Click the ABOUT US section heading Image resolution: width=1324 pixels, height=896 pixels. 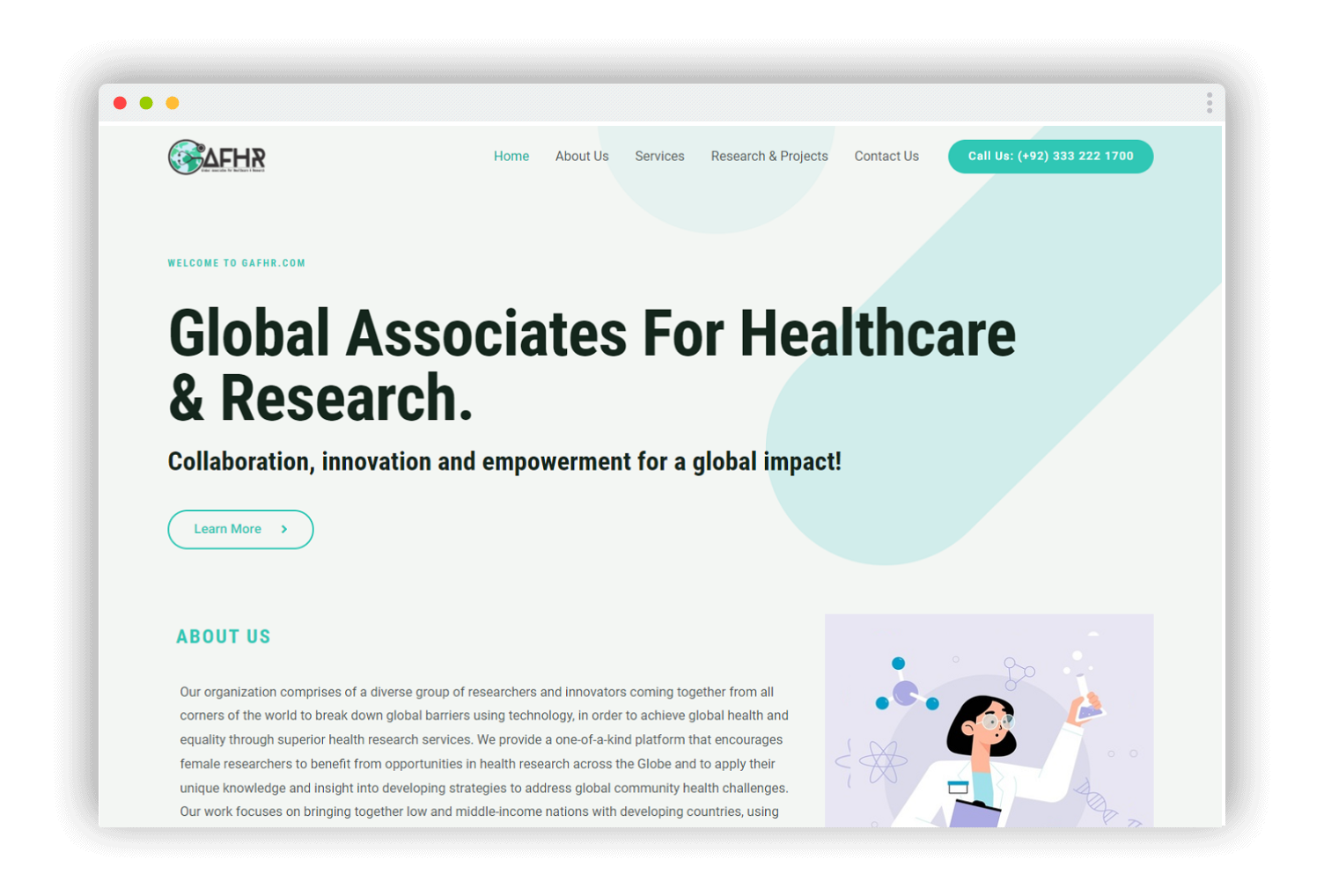(223, 636)
